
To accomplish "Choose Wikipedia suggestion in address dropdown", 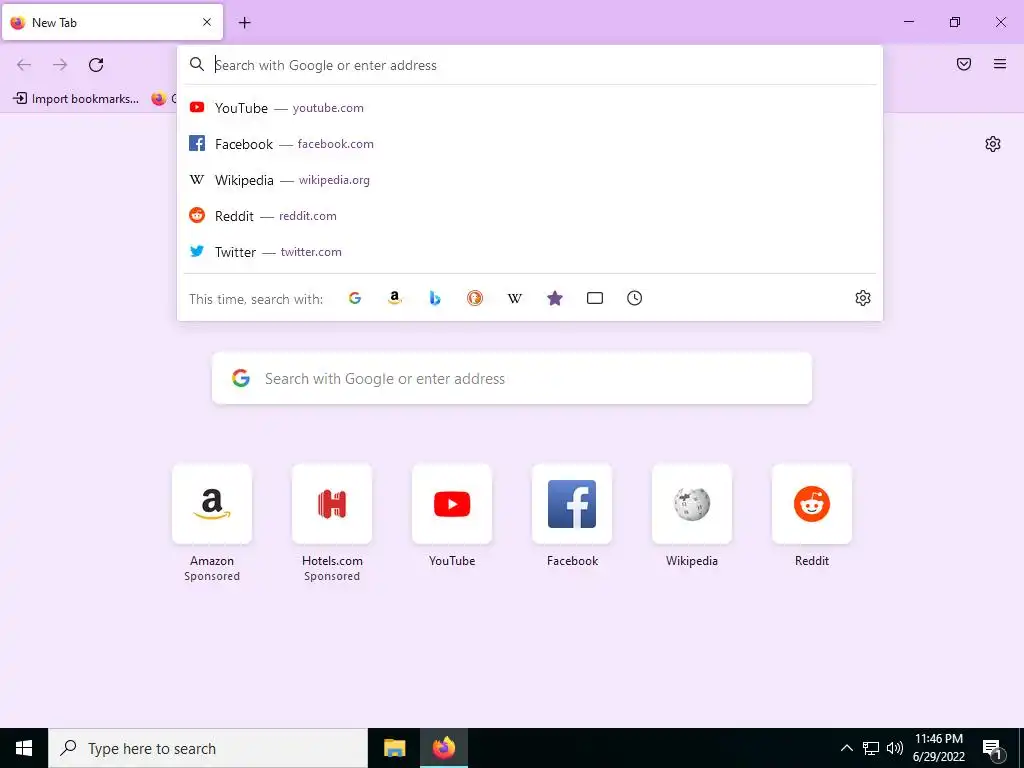I will (x=530, y=180).
